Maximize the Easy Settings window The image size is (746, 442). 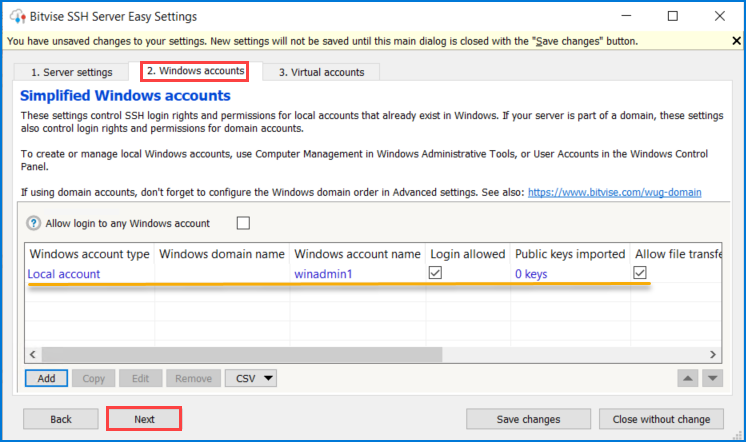coord(673,16)
